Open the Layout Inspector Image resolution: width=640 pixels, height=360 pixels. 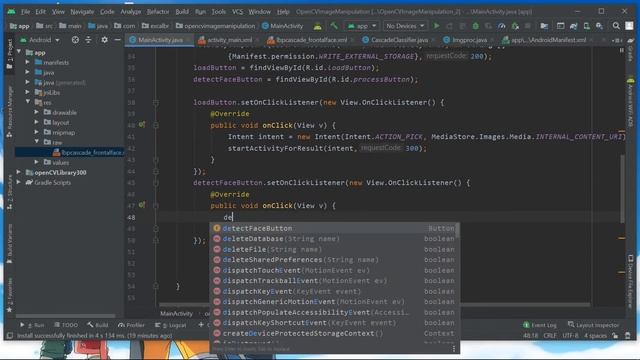[593, 325]
